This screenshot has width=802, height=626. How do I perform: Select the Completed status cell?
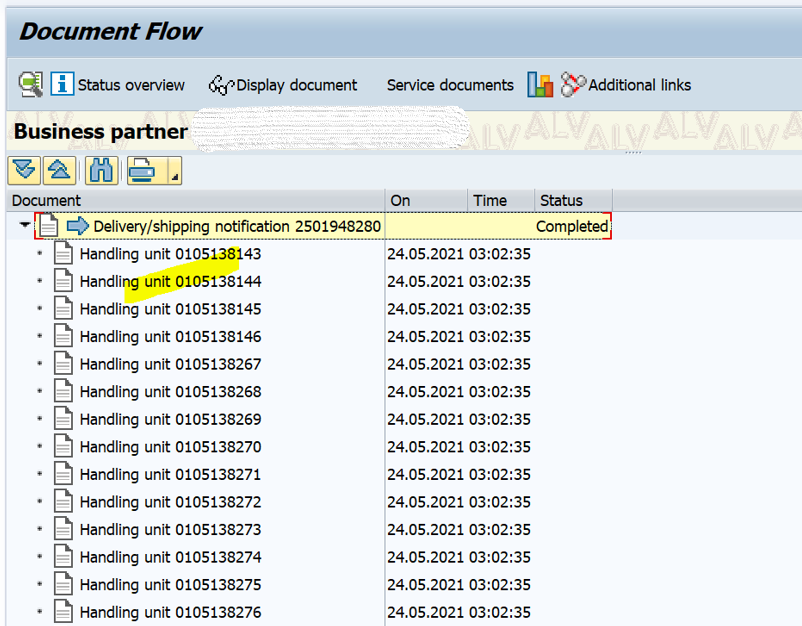point(571,226)
